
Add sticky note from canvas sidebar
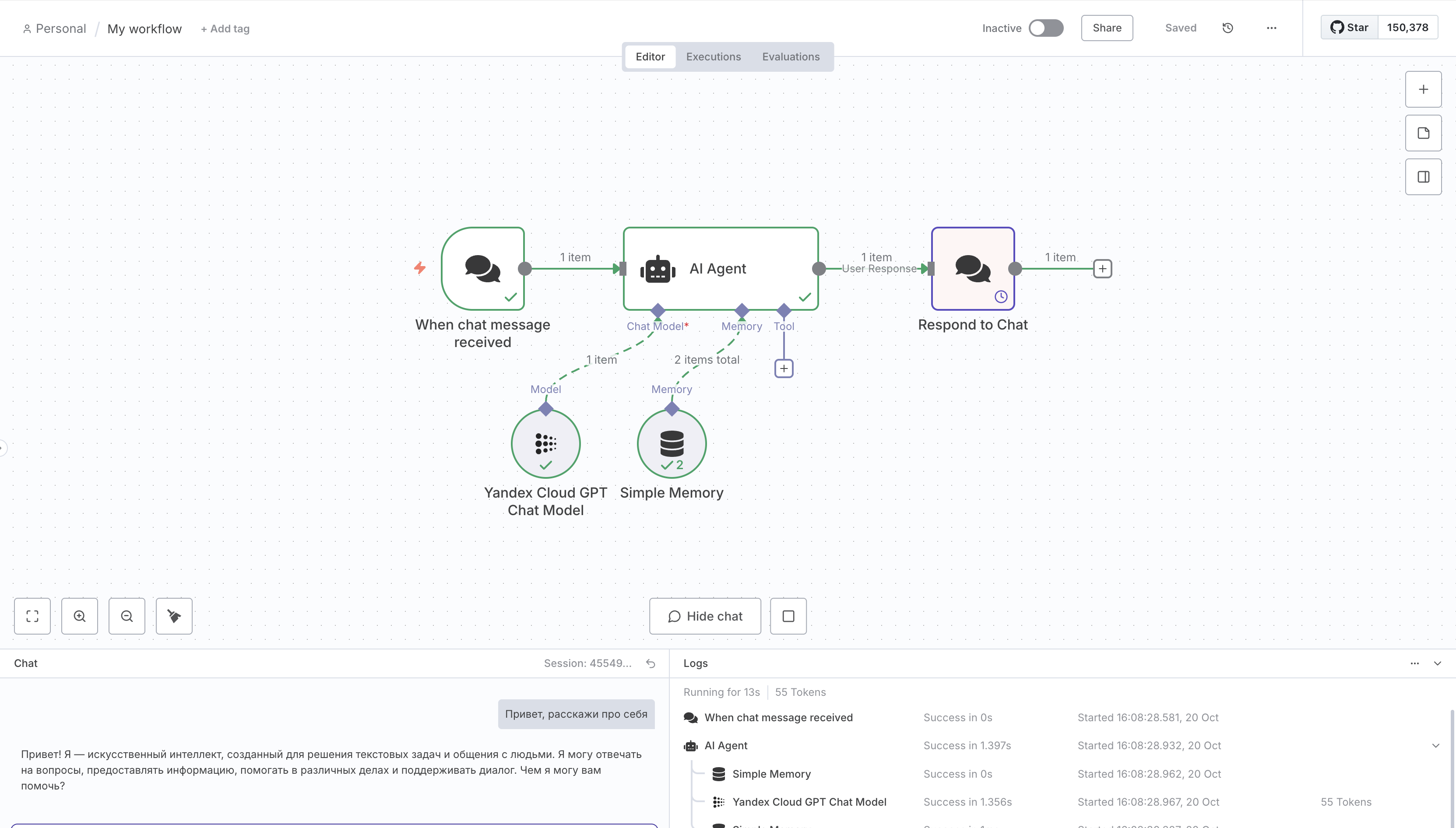coord(1423,133)
